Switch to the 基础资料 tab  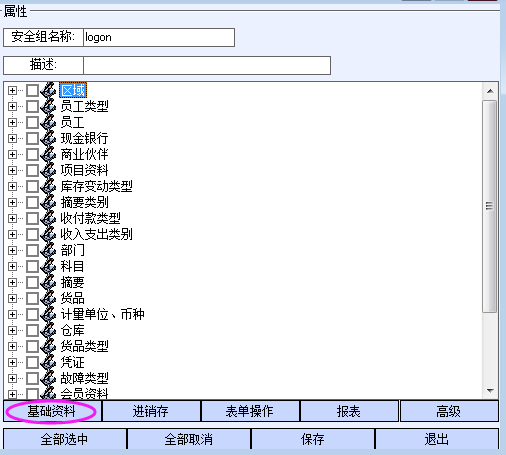click(x=52, y=411)
